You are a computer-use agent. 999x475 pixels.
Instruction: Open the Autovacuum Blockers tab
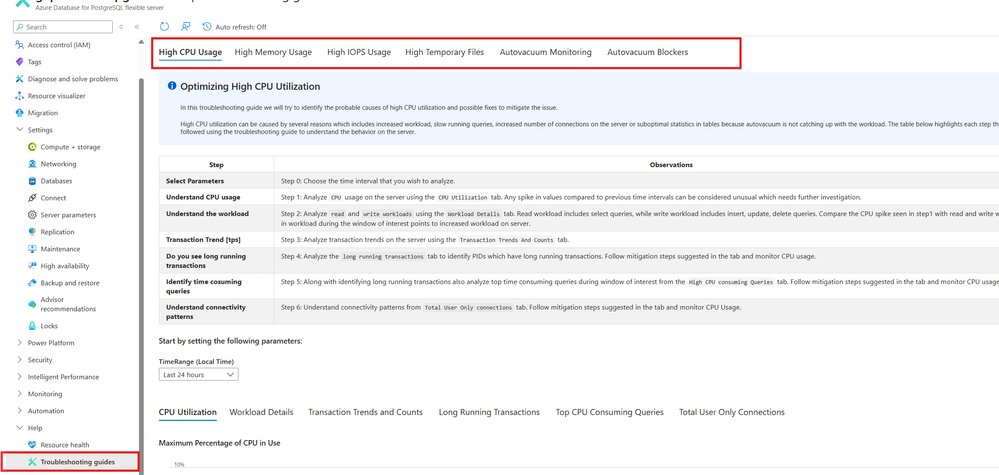click(x=647, y=52)
